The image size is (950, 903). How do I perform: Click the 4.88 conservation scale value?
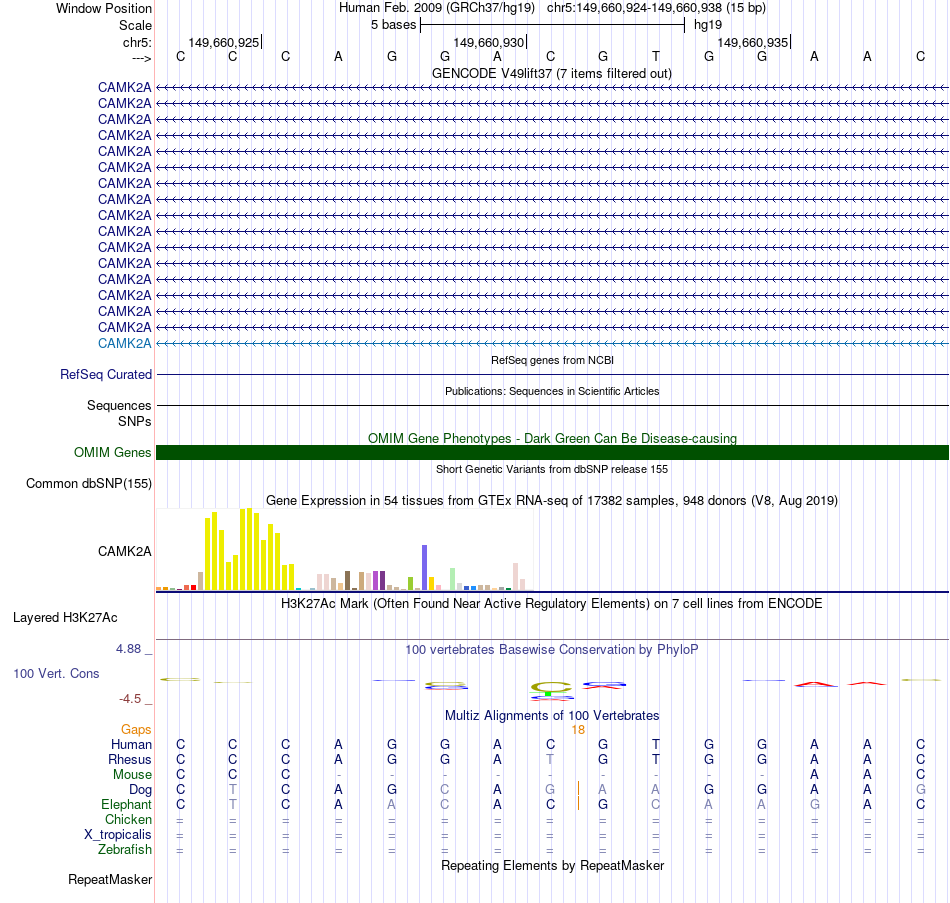coord(128,649)
